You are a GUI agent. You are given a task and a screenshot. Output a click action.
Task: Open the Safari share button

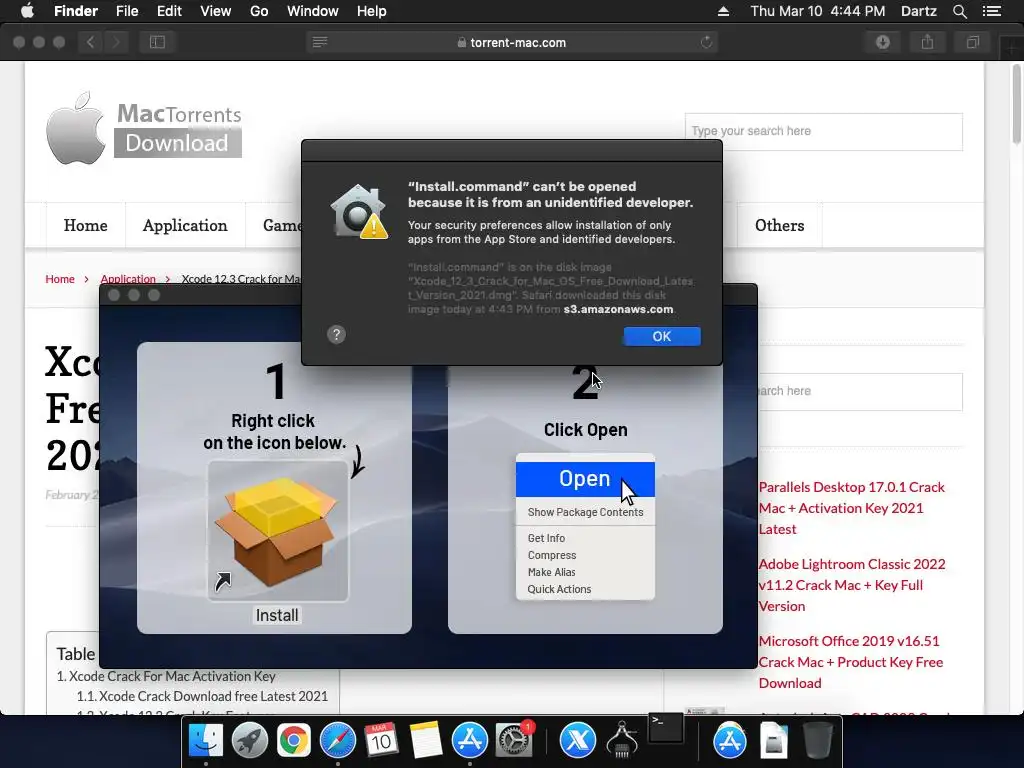[x=927, y=42]
